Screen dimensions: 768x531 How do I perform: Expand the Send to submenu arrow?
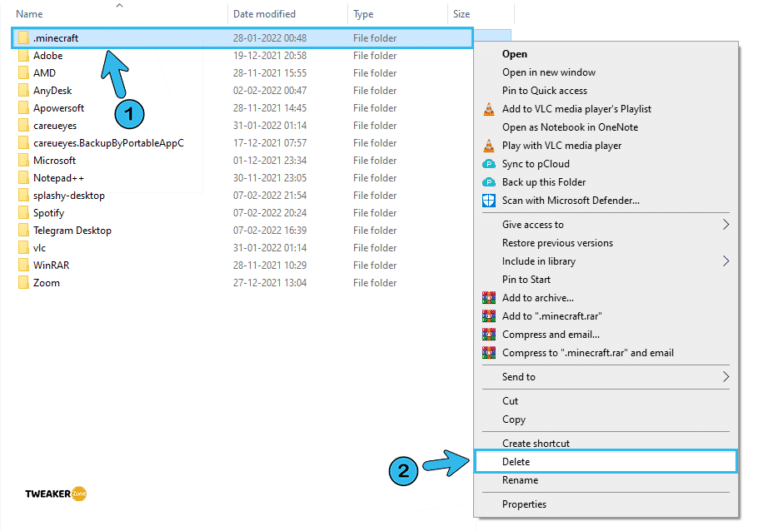click(726, 377)
